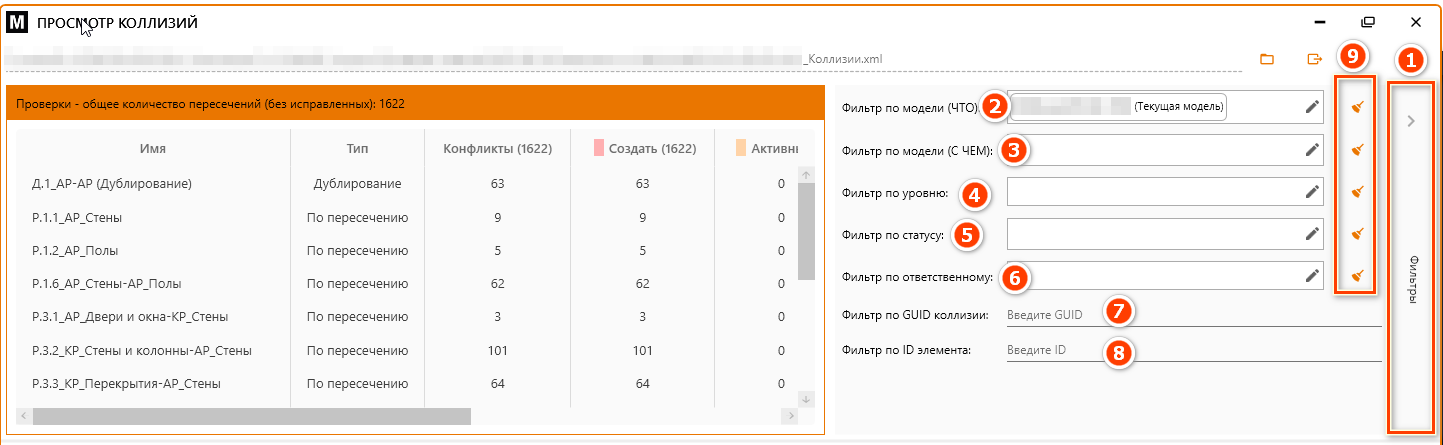Click pencil icon for status filter
The image size is (1443, 445).
1312,233
